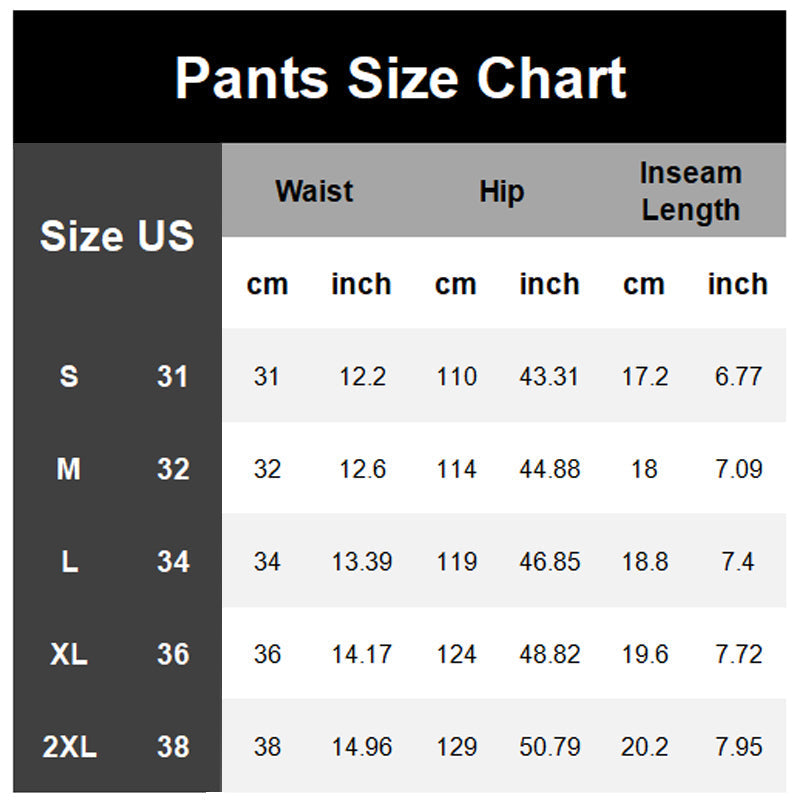Click the Hip column header
The width and height of the screenshot is (800, 800).
point(501,191)
